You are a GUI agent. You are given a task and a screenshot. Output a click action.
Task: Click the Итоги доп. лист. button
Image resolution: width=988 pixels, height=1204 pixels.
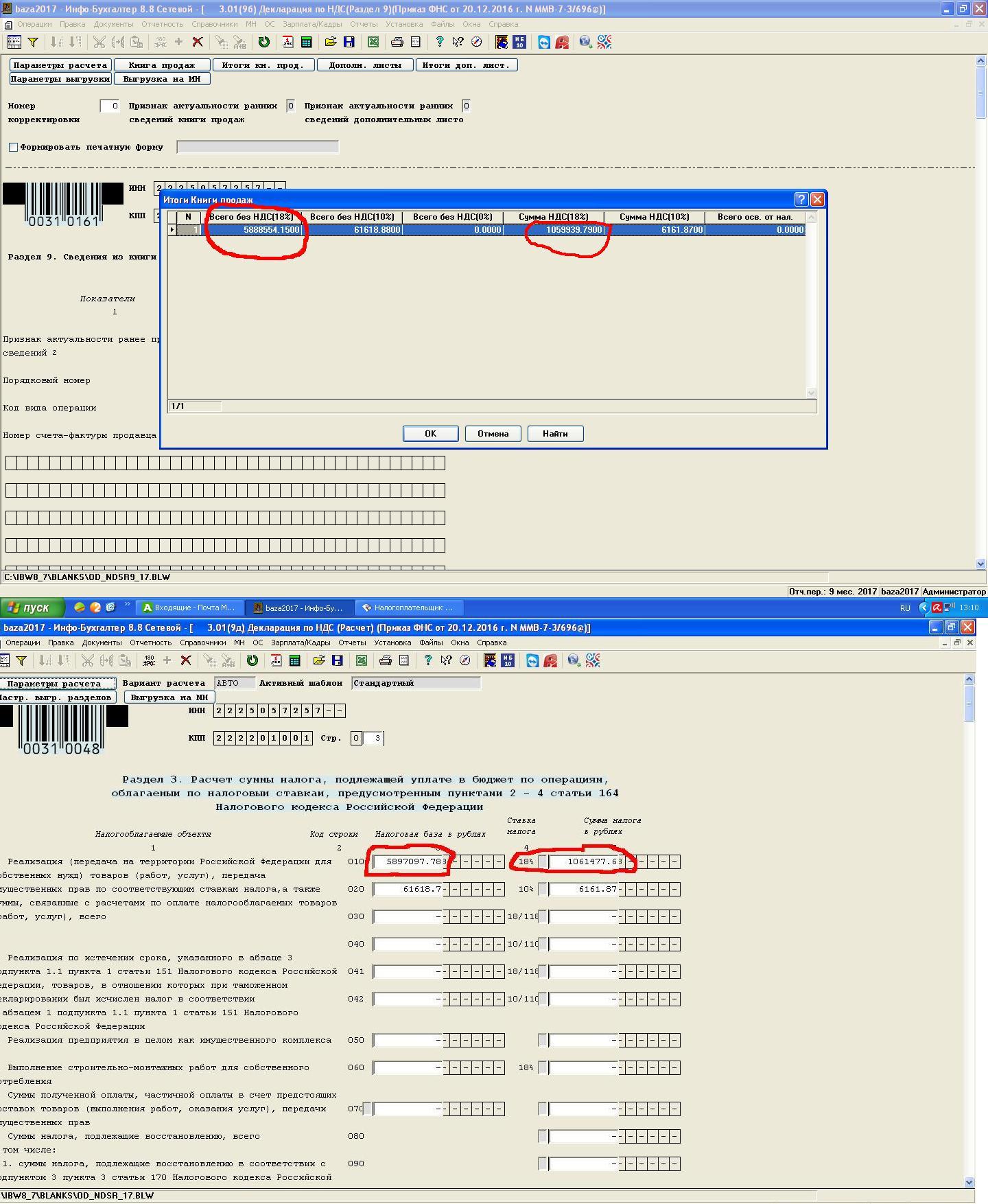(467, 65)
